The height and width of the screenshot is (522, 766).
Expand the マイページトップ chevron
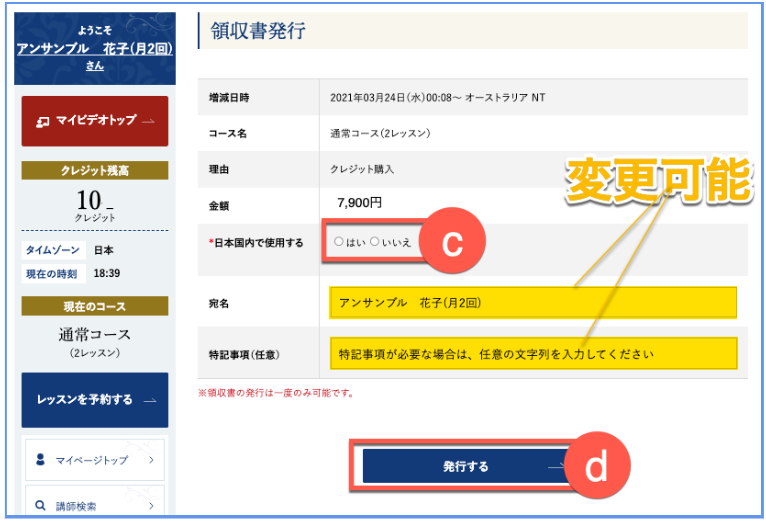coord(150,460)
